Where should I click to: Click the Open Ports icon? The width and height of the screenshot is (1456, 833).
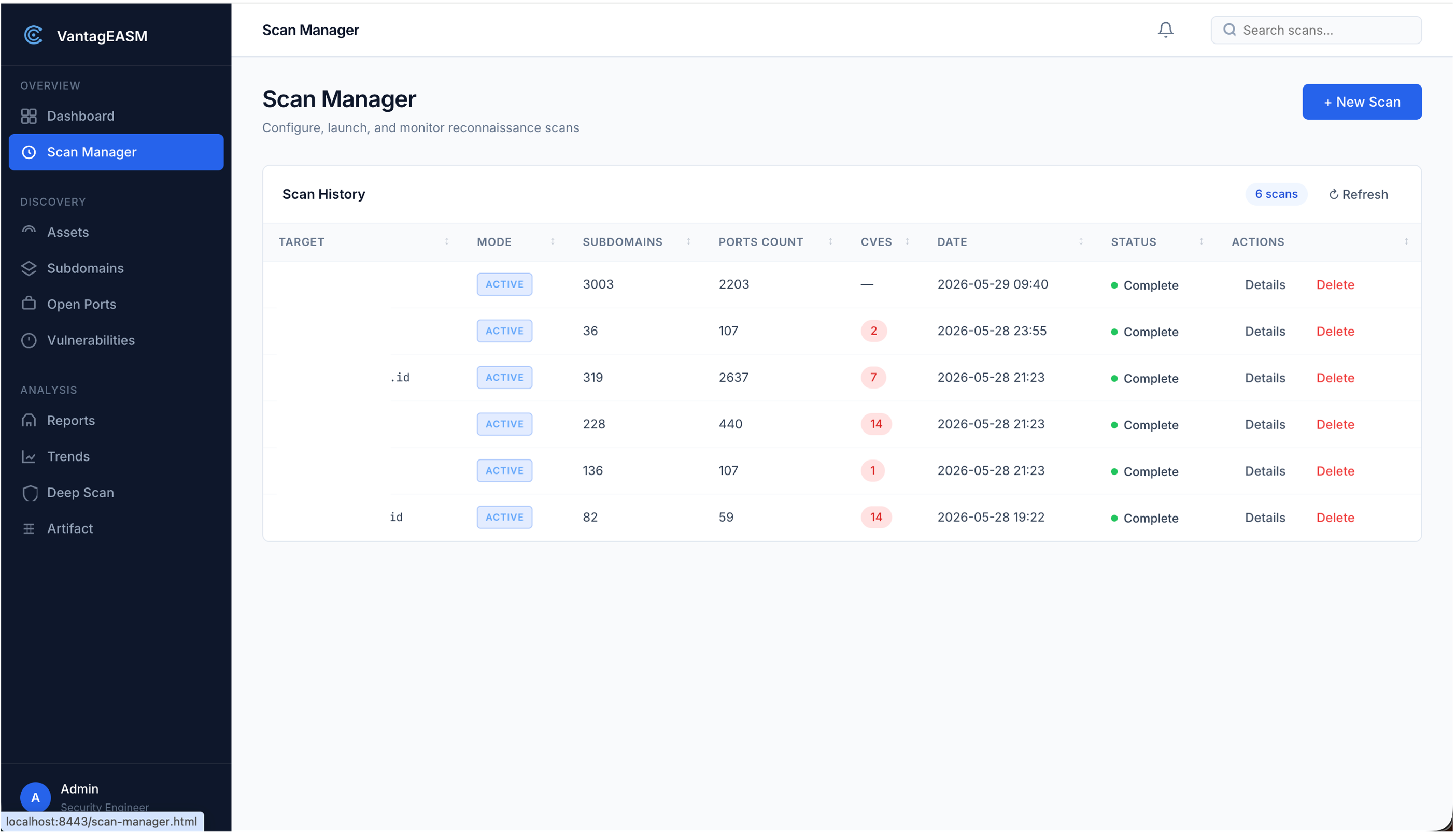pos(29,304)
